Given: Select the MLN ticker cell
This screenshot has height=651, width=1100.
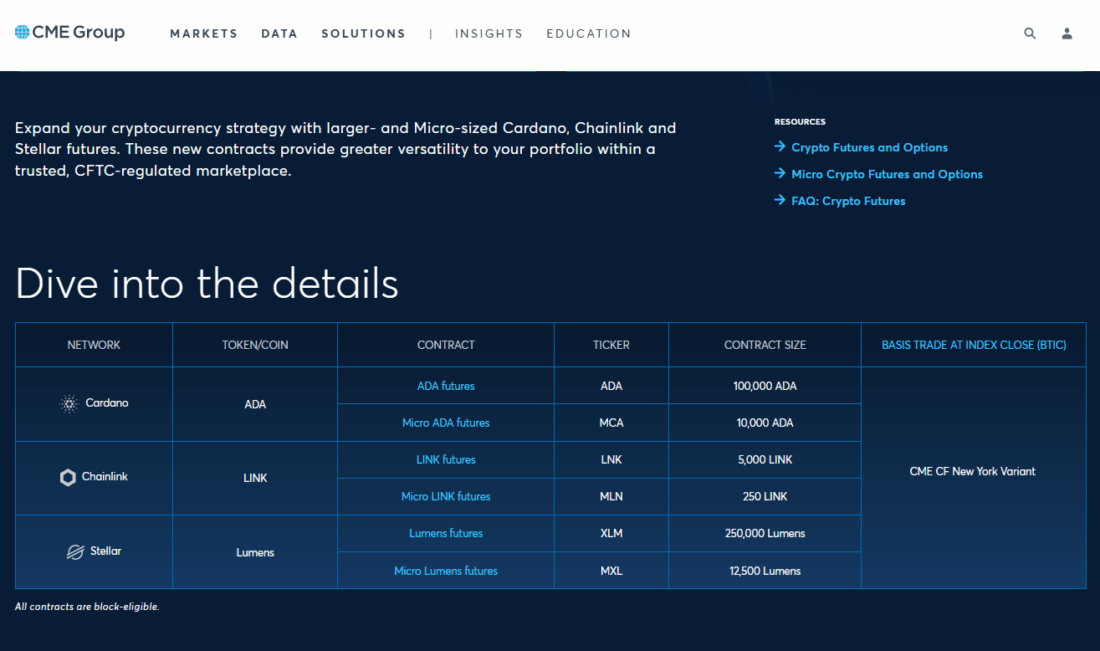Looking at the screenshot, I should click(x=611, y=497).
